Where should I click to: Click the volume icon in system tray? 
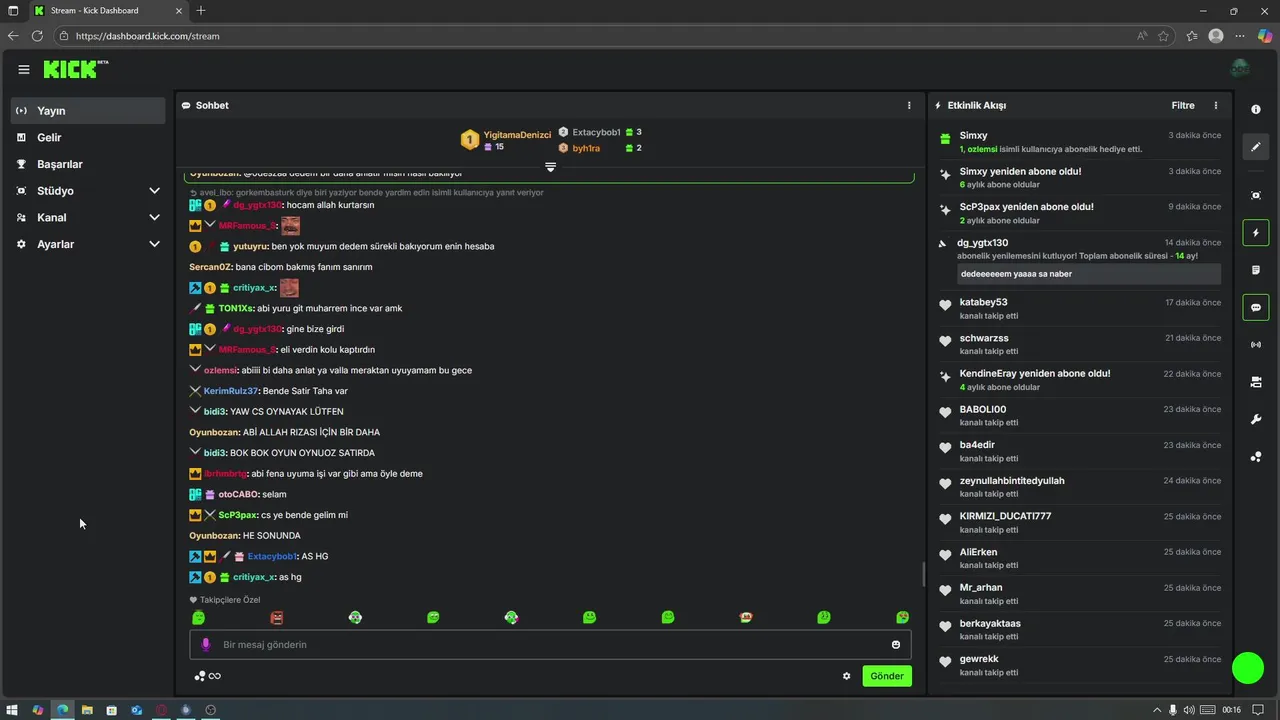(1188, 710)
